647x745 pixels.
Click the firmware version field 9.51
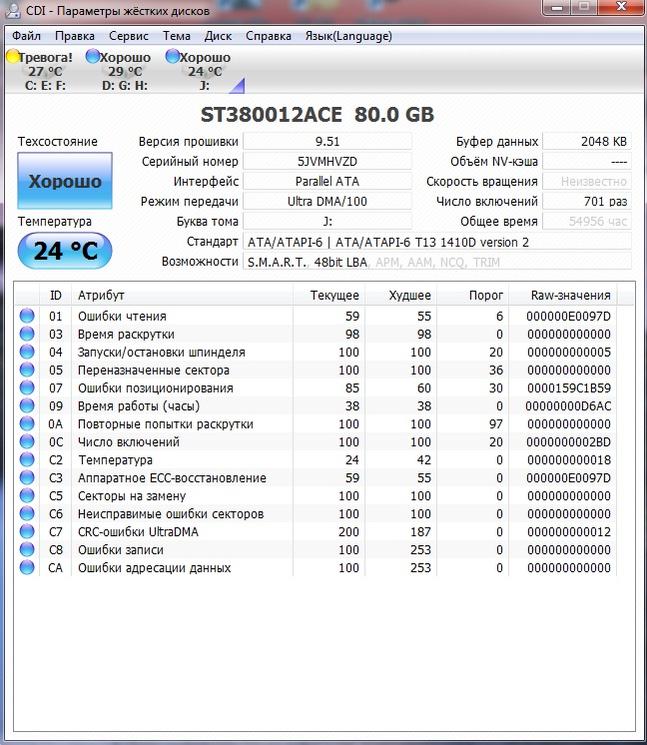pyautogui.click(x=327, y=142)
